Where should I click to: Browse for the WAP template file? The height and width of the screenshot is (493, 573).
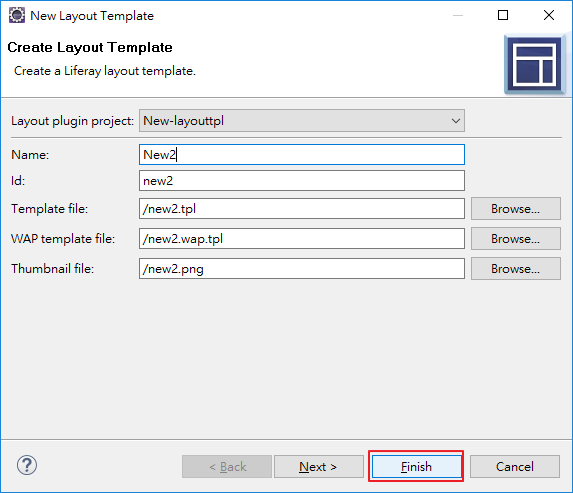(516, 239)
